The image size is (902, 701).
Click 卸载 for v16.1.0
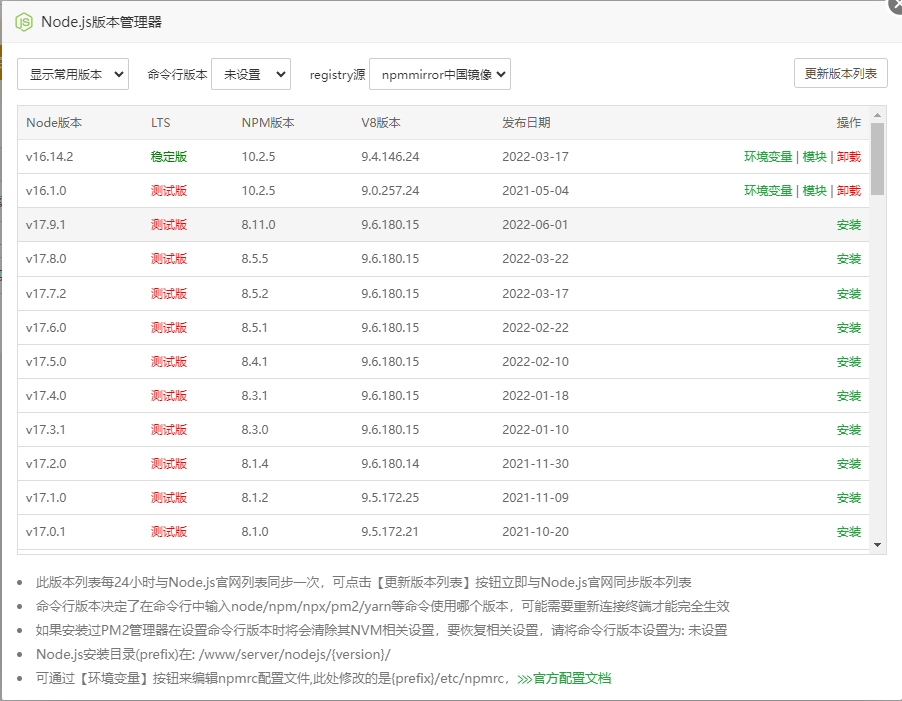849,190
